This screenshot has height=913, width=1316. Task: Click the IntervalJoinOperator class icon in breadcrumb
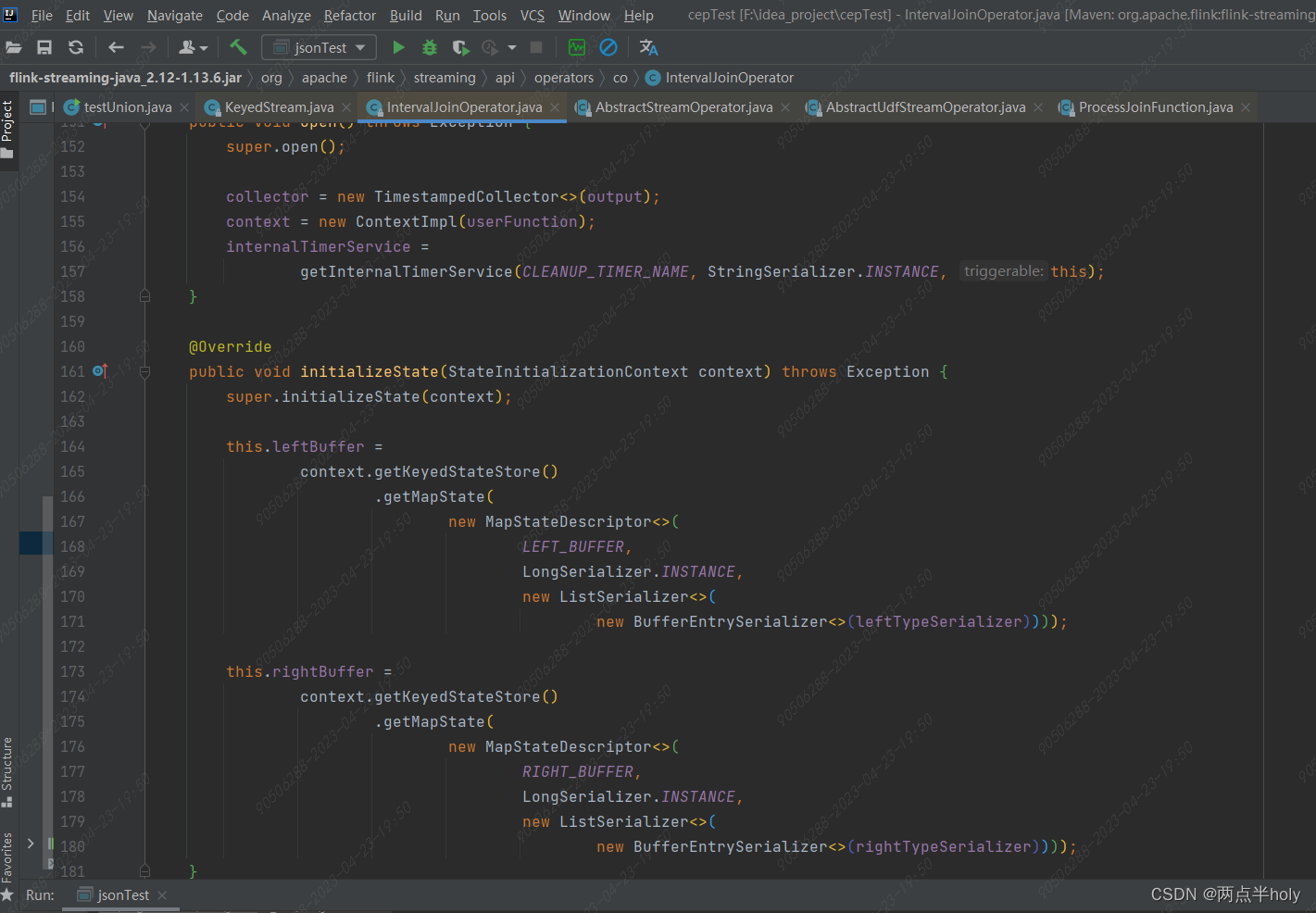pyautogui.click(x=653, y=78)
